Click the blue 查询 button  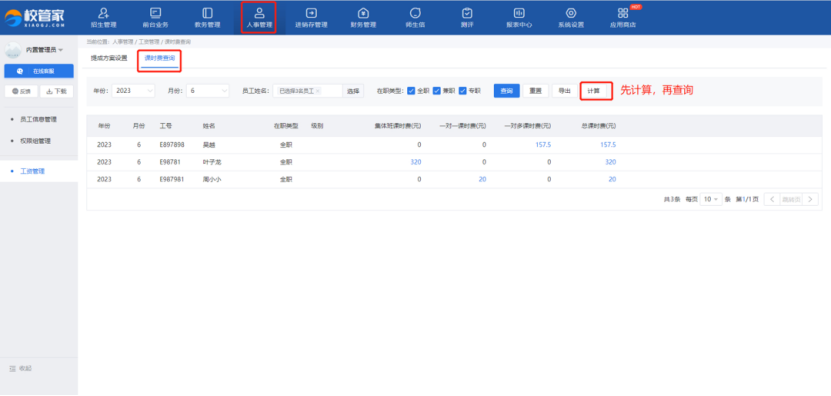[507, 91]
